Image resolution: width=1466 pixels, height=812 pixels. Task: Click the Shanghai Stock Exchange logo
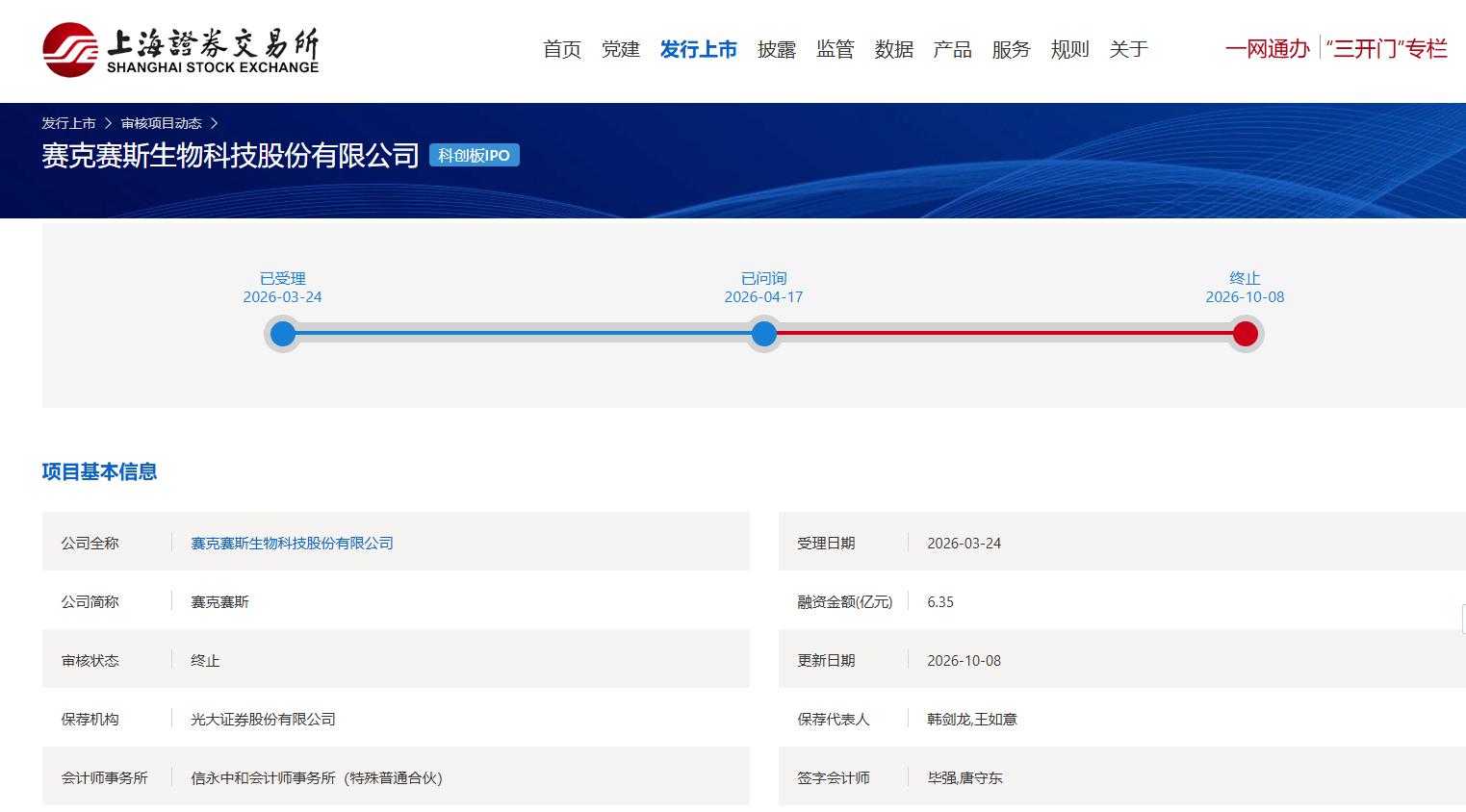pos(181,50)
